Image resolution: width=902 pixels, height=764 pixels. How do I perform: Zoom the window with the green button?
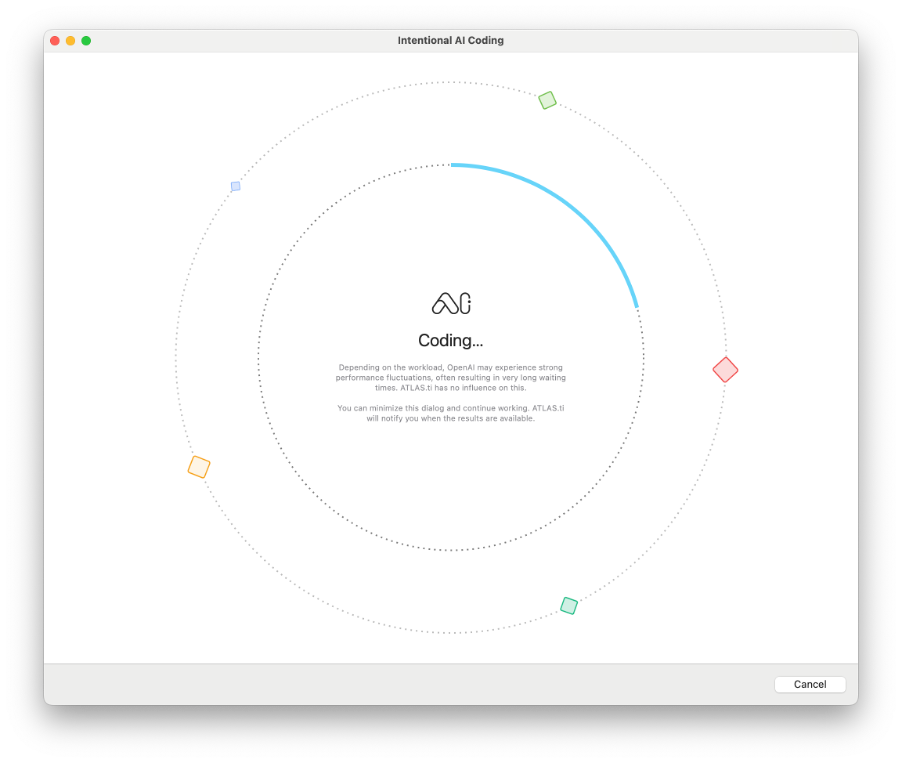86,40
